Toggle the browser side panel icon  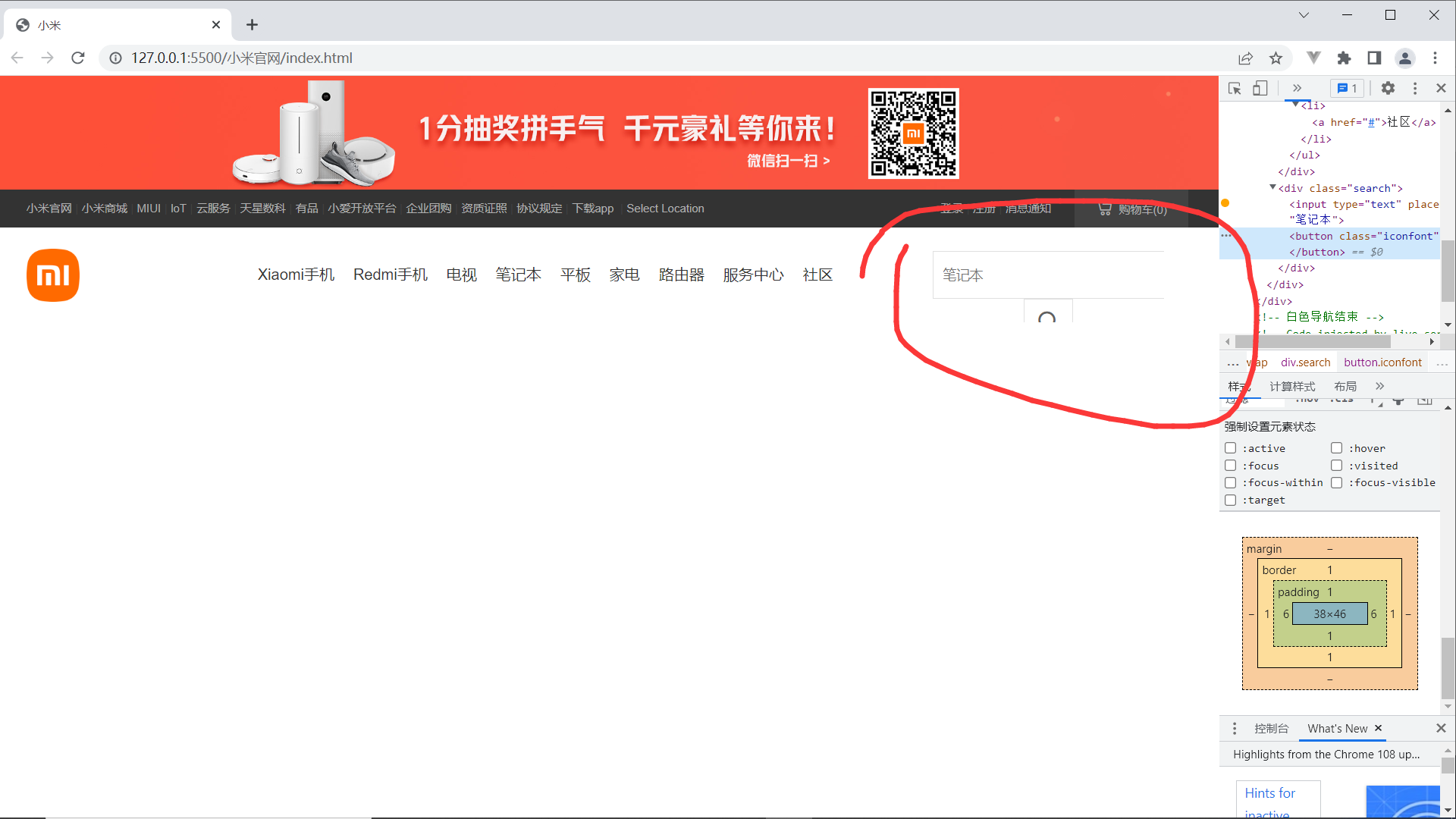[x=1374, y=58]
